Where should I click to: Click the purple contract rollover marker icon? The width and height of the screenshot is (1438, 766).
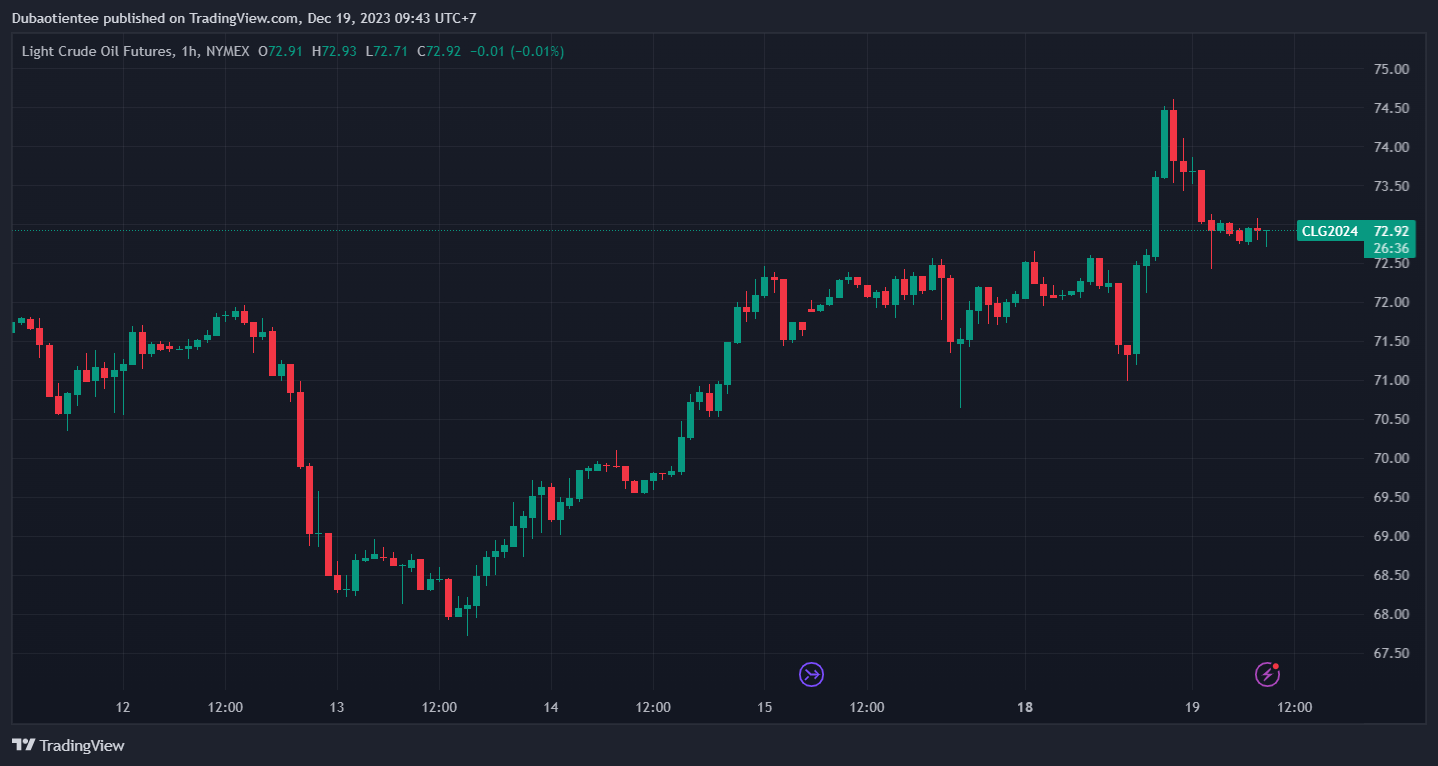pyautogui.click(x=811, y=674)
